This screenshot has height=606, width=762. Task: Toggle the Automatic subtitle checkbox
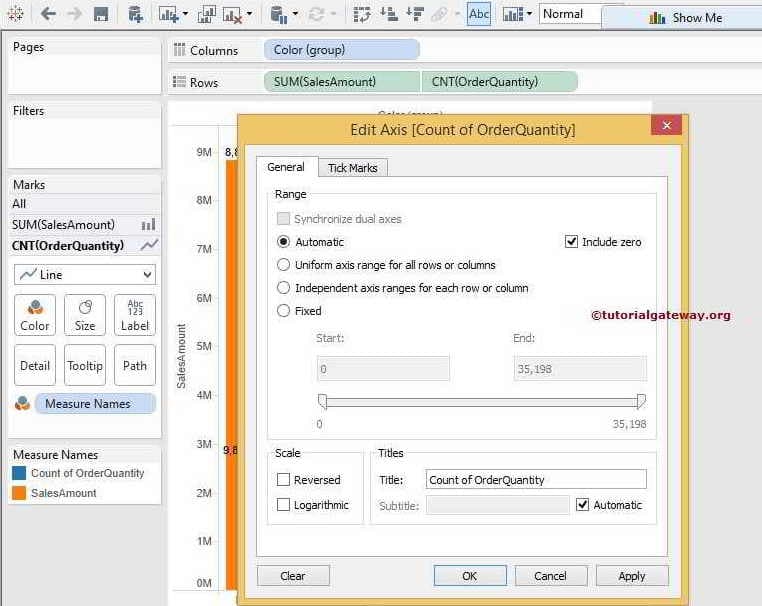582,504
